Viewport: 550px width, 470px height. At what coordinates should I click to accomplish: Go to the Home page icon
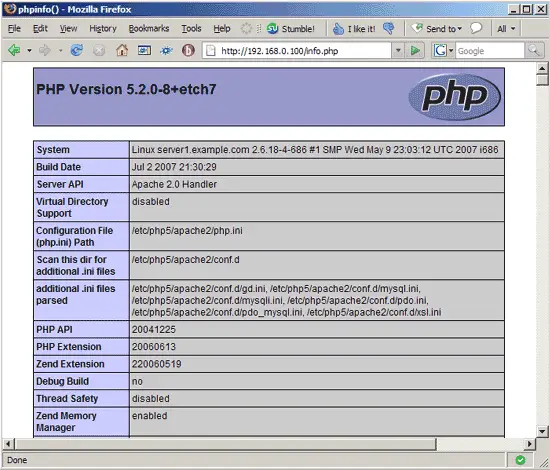tap(122, 51)
